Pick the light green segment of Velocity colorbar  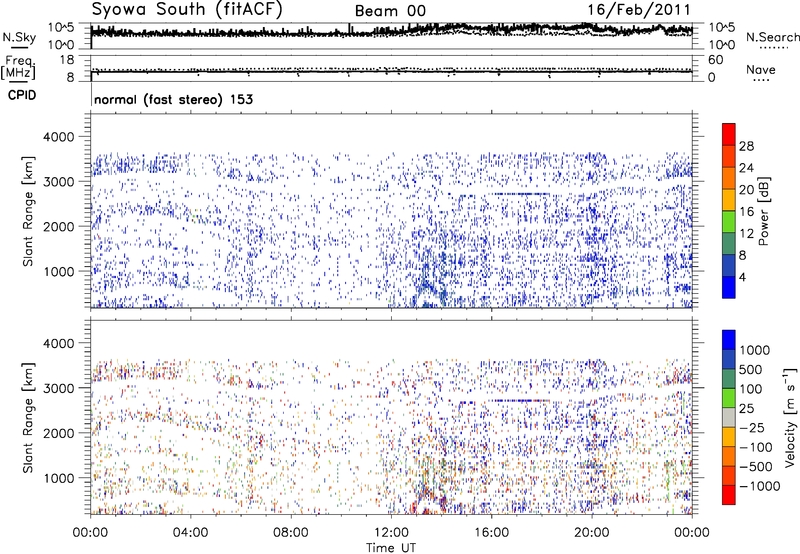(729, 398)
